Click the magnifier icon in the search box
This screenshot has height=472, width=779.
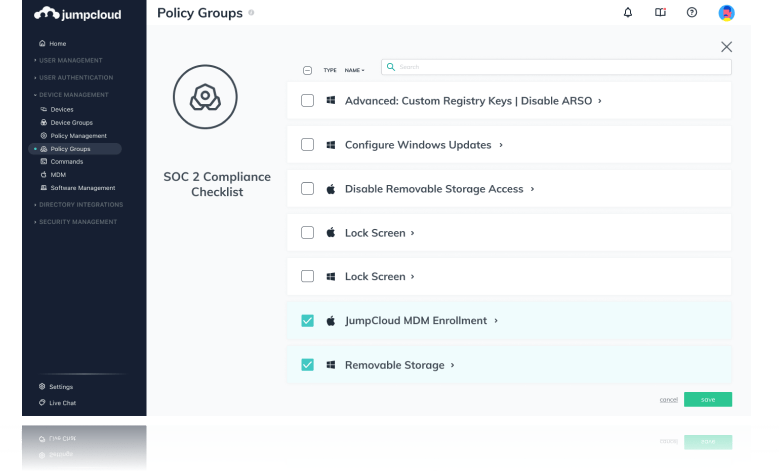[x=391, y=67]
